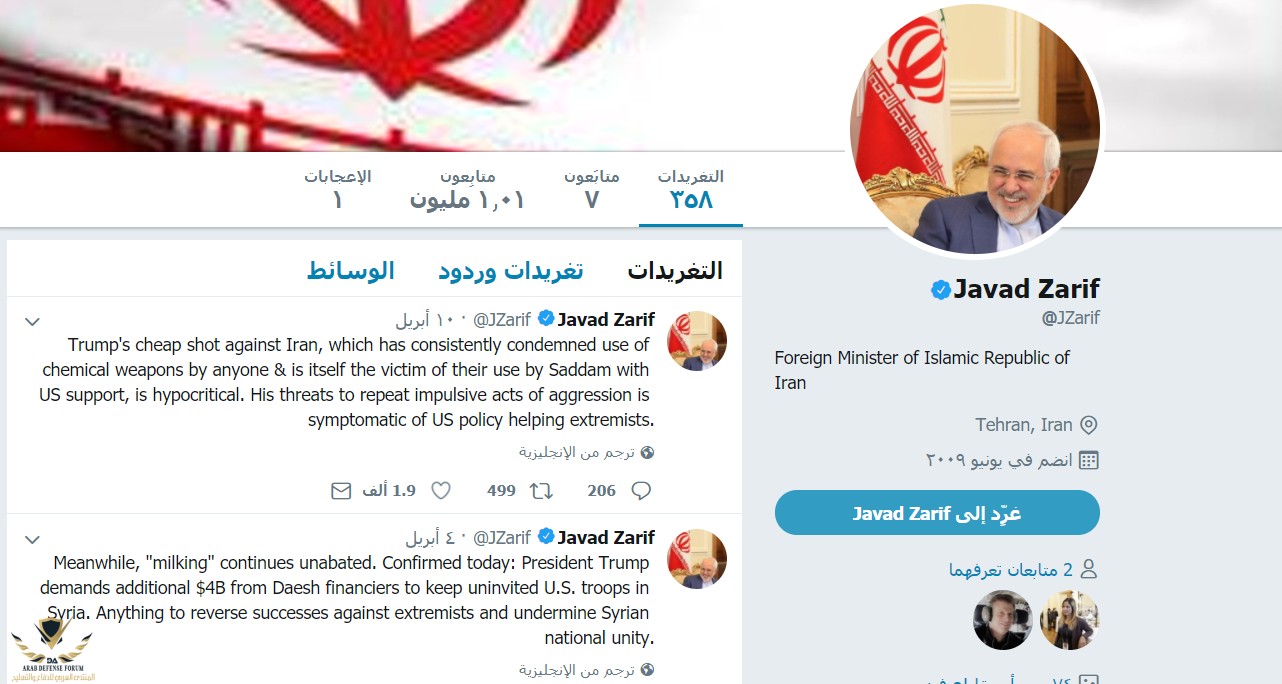Viewport: 1282px width, 684px height.
Task: Select the التغريدات 358 stats tab
Action: [691, 189]
